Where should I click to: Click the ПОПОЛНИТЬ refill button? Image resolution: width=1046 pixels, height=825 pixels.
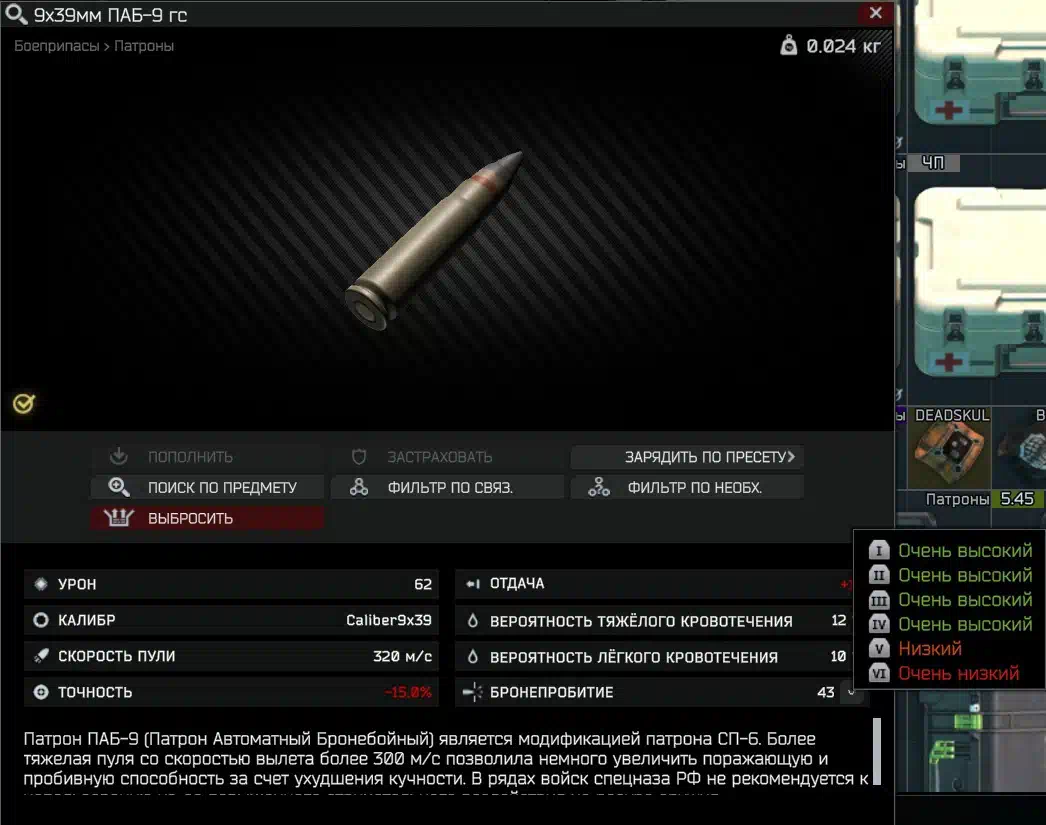207,457
